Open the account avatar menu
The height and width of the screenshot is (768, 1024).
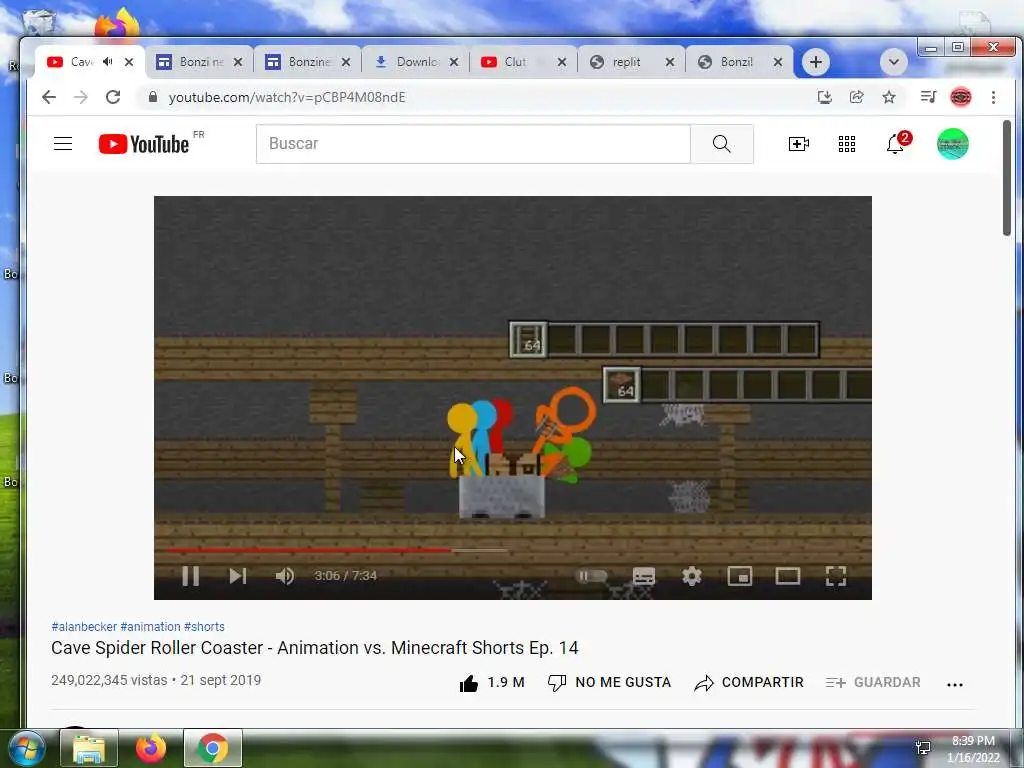tap(953, 144)
